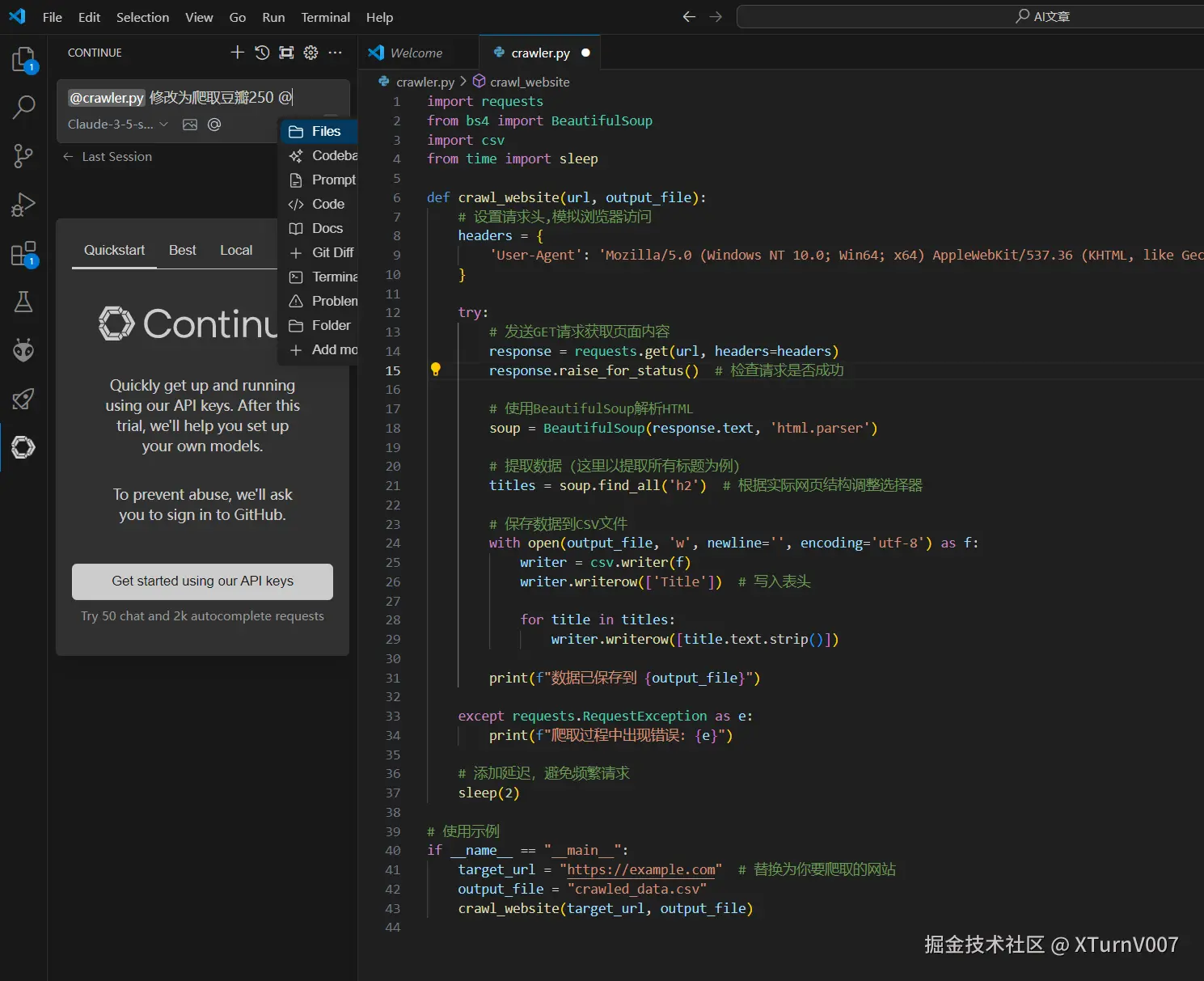
Task: Open the Extensions view showing one notification
Action: click(x=23, y=253)
